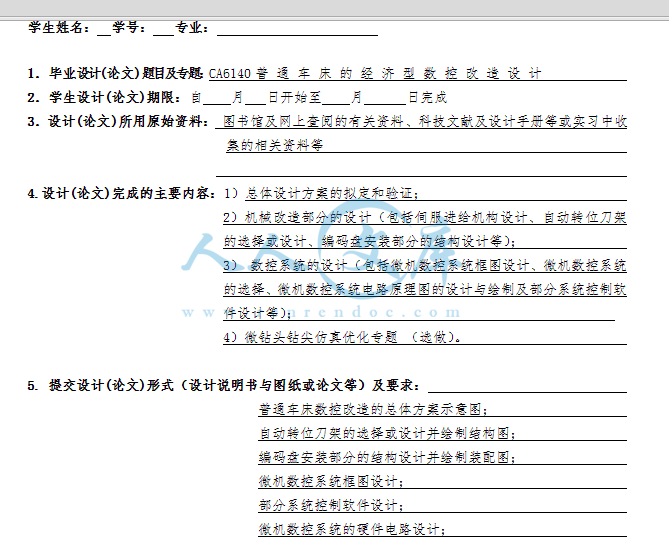
Task: Click item 4) 微钻头钻尖仿真优化专题
Action: [342, 337]
